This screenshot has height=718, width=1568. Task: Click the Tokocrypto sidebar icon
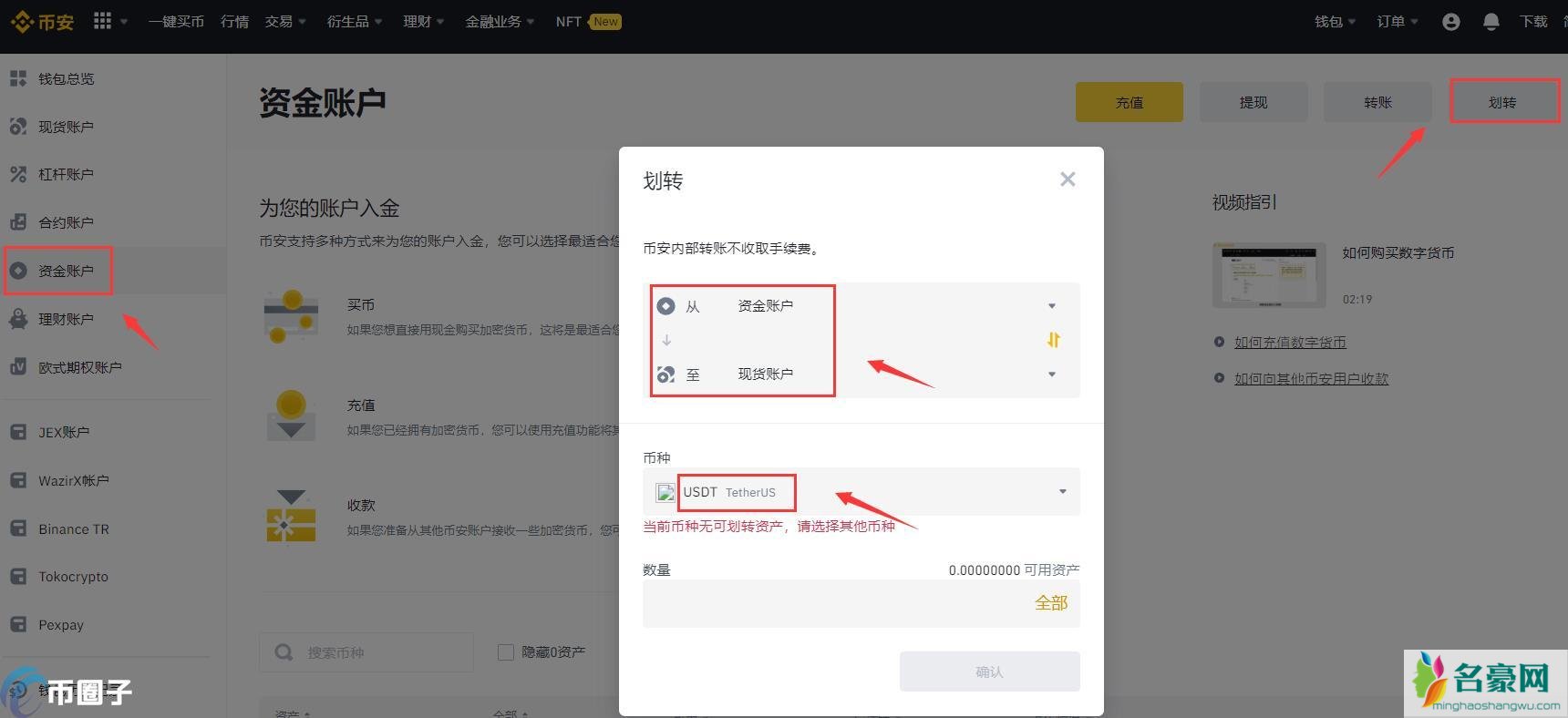[18, 576]
